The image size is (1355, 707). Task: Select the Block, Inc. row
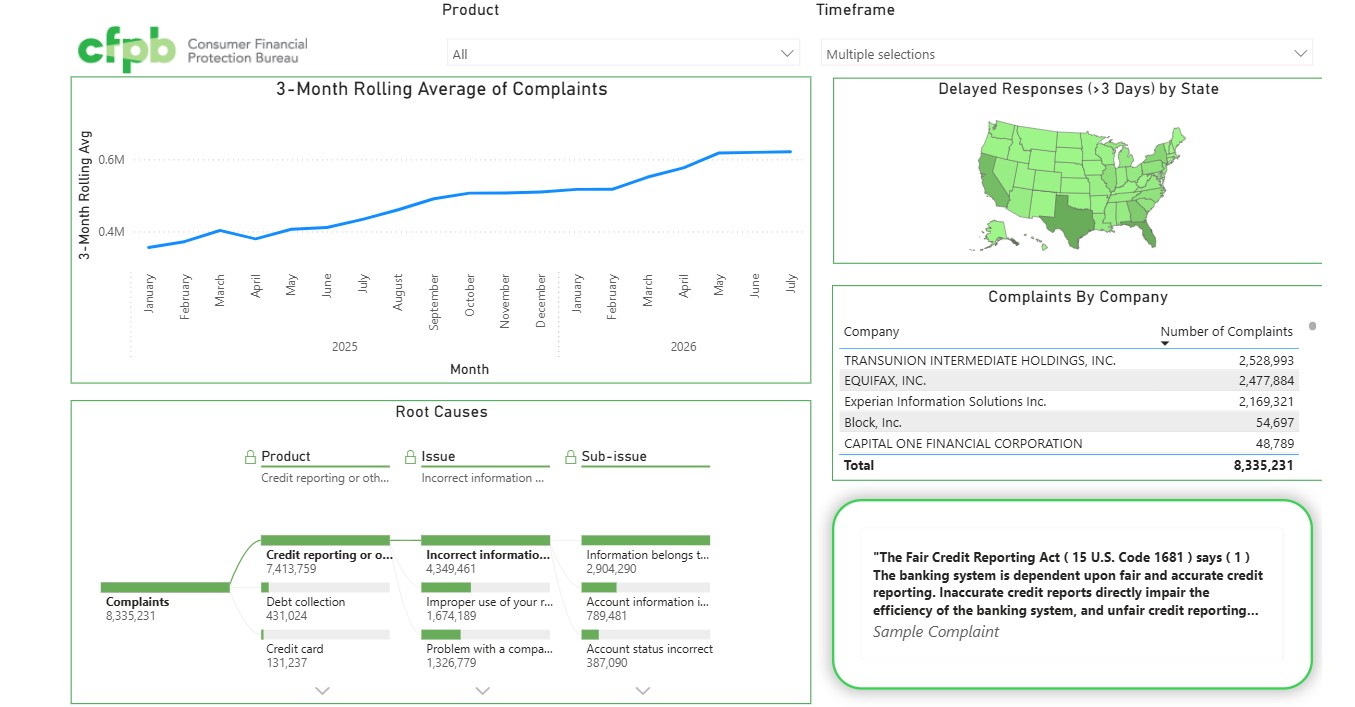tap(1068, 423)
